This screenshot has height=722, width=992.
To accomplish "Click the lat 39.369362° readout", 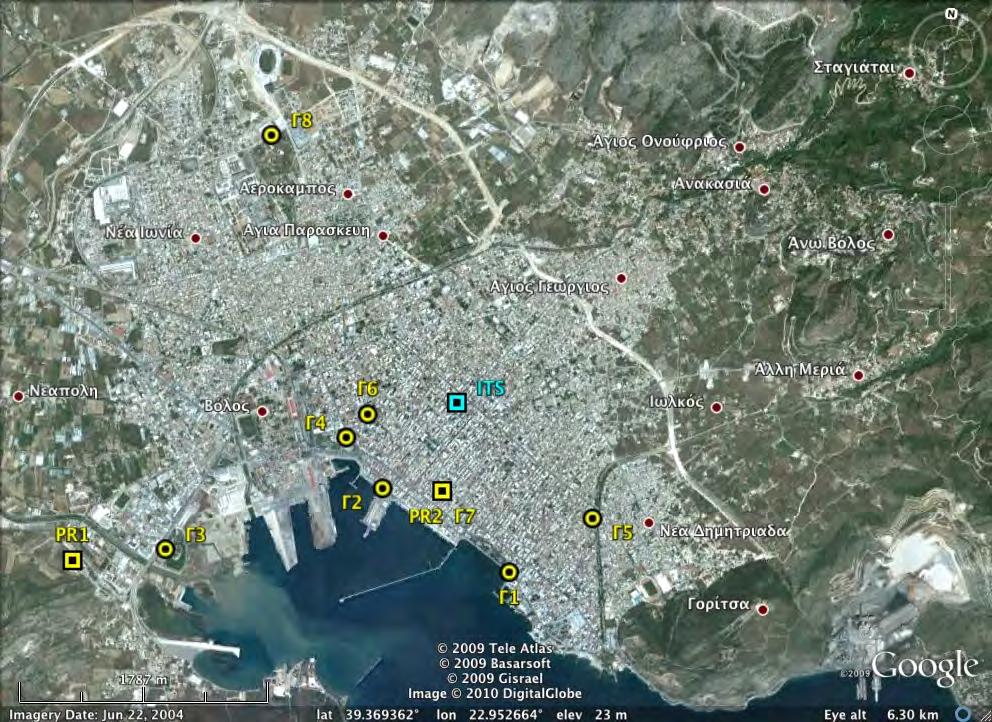I will pos(368,715).
